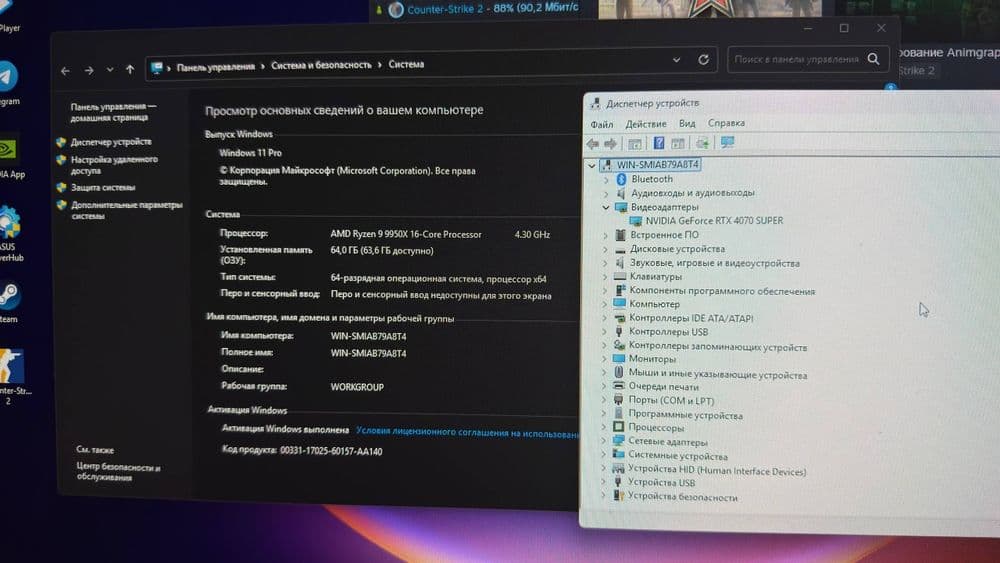
Task: Go forward in Control Panel window
Action: coord(89,70)
